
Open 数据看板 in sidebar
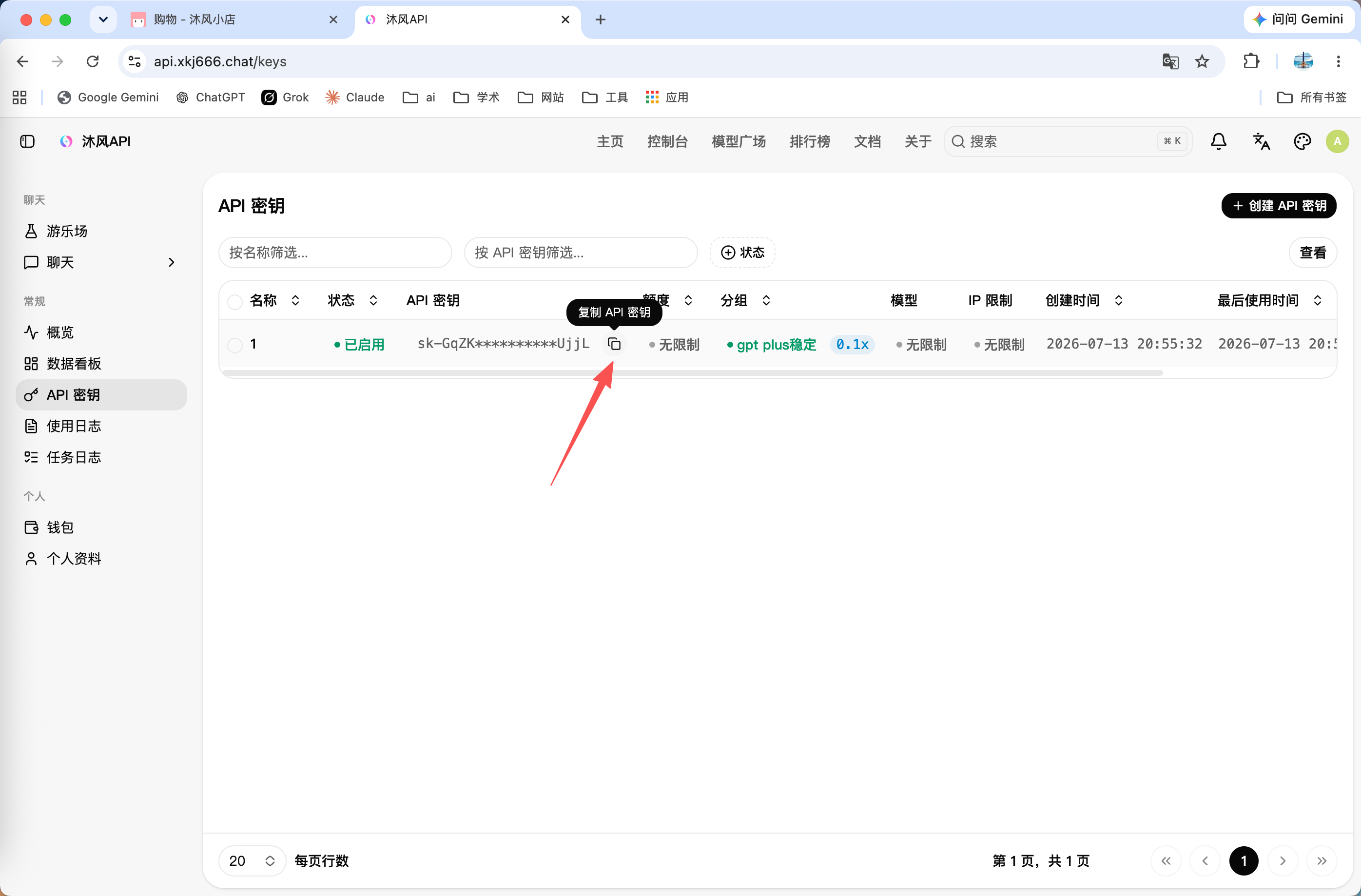(101, 364)
